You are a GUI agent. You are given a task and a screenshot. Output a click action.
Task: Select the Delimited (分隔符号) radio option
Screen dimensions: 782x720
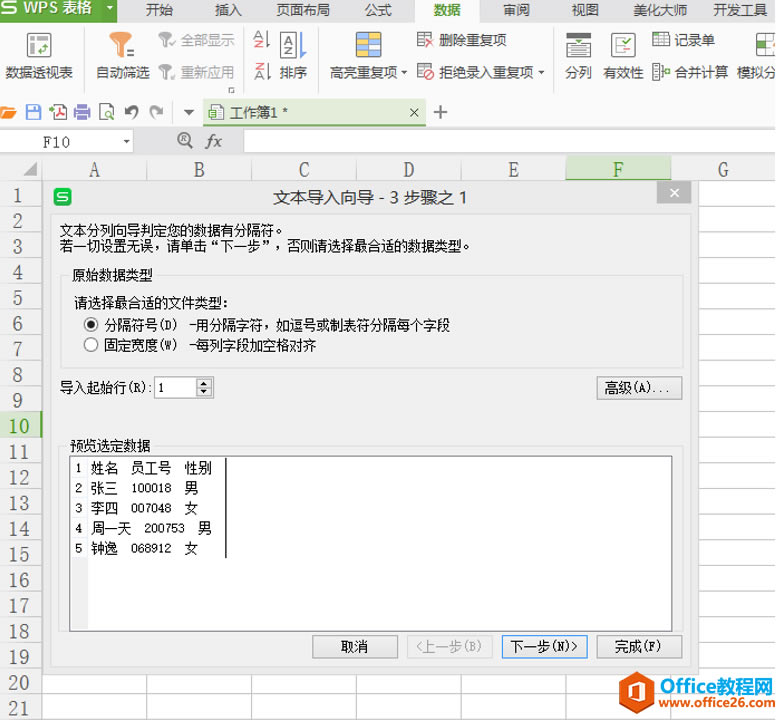[x=91, y=325]
